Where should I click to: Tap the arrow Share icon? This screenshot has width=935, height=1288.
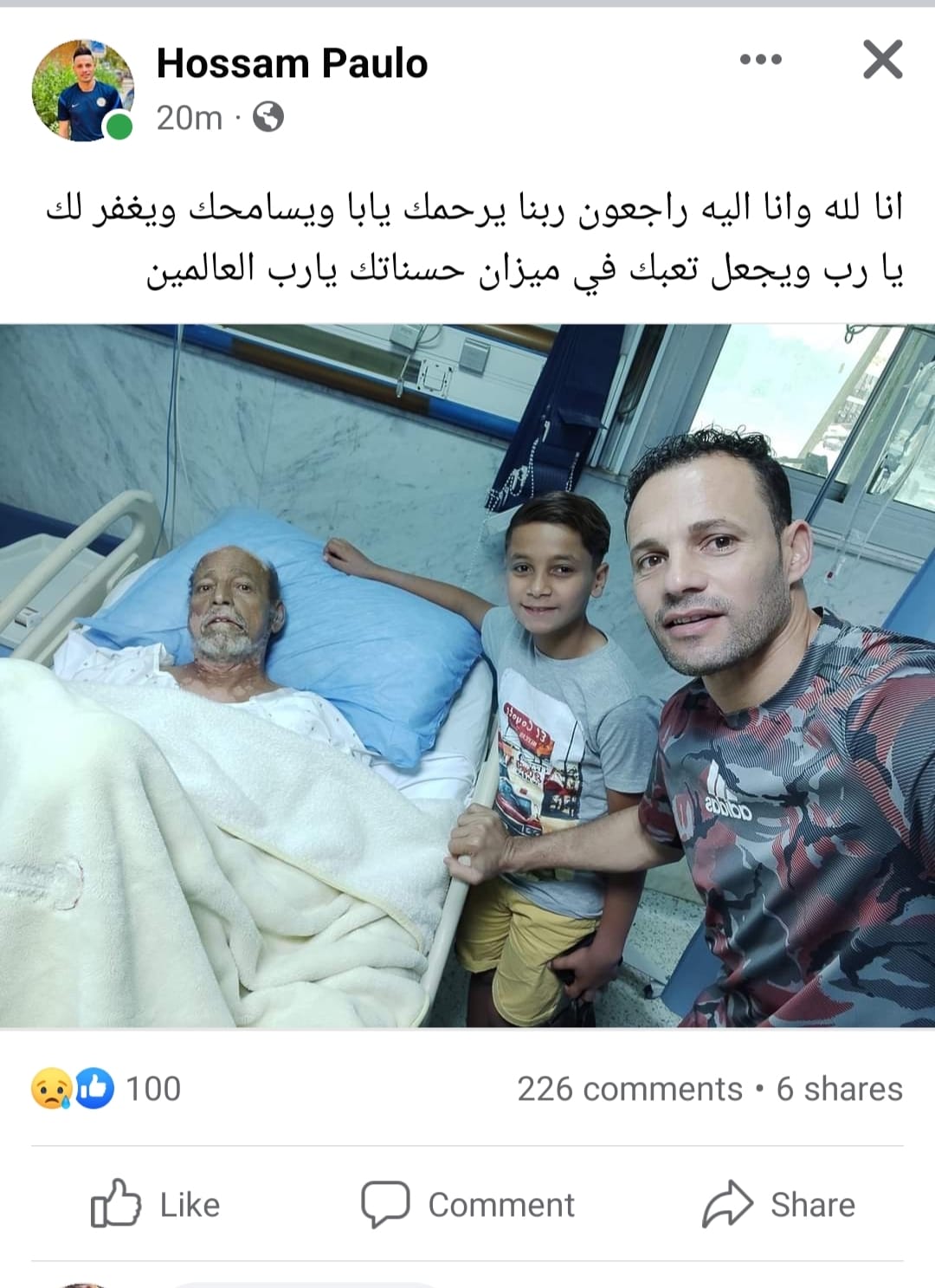(x=728, y=1203)
